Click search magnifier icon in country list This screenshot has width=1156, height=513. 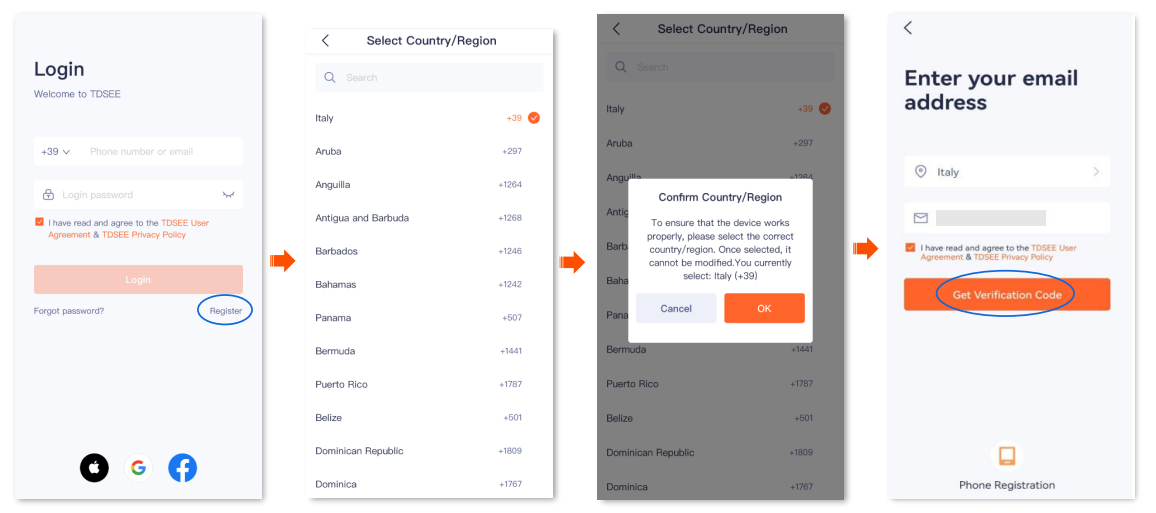pos(330,78)
